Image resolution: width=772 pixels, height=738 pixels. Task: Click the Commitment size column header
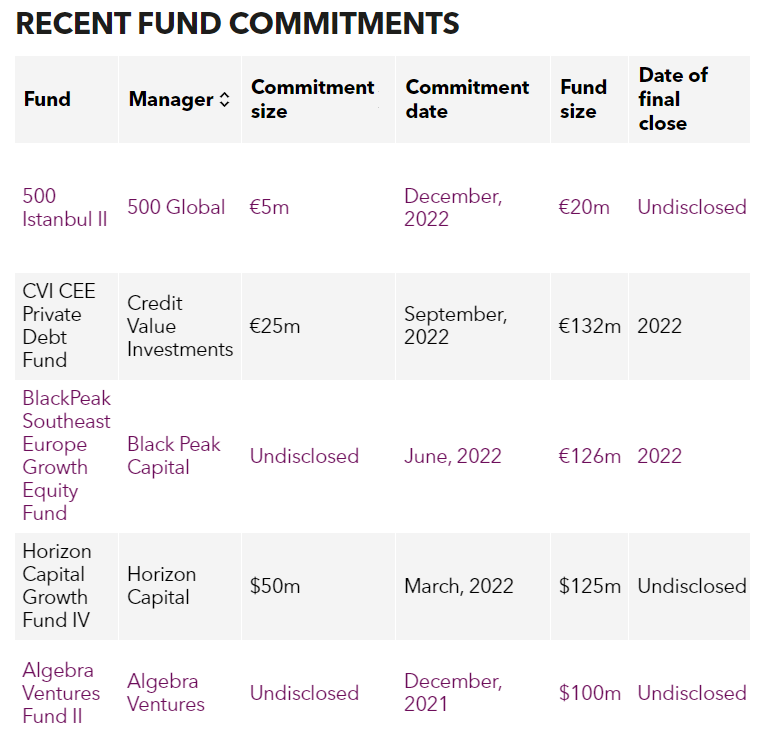[313, 99]
